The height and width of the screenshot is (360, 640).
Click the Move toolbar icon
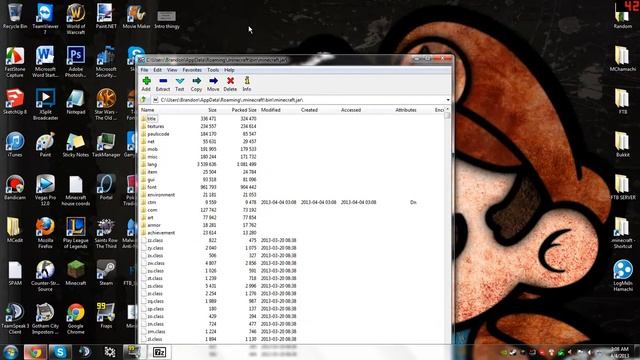click(213, 84)
